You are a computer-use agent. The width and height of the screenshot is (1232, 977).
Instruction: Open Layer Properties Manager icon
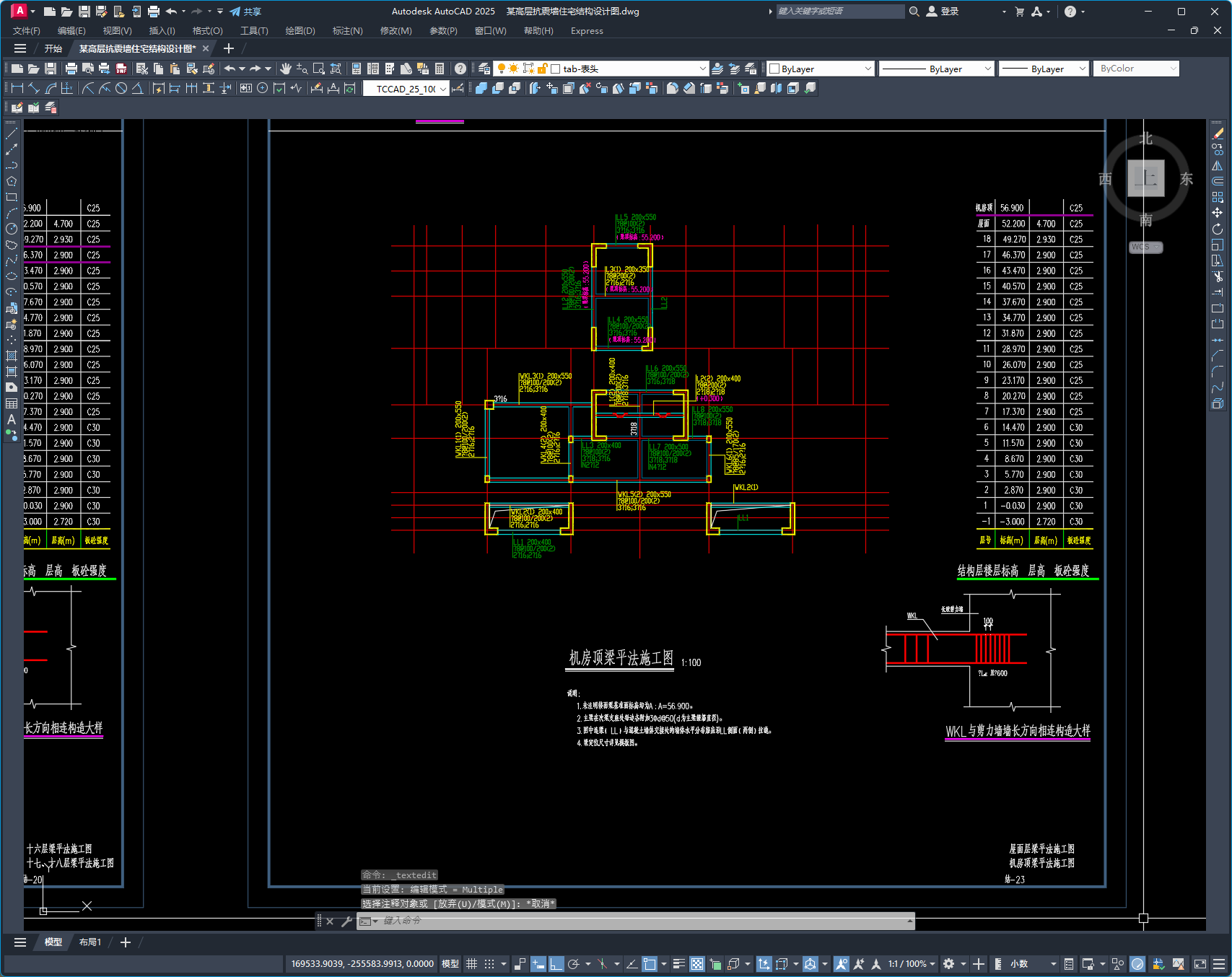tap(484, 69)
